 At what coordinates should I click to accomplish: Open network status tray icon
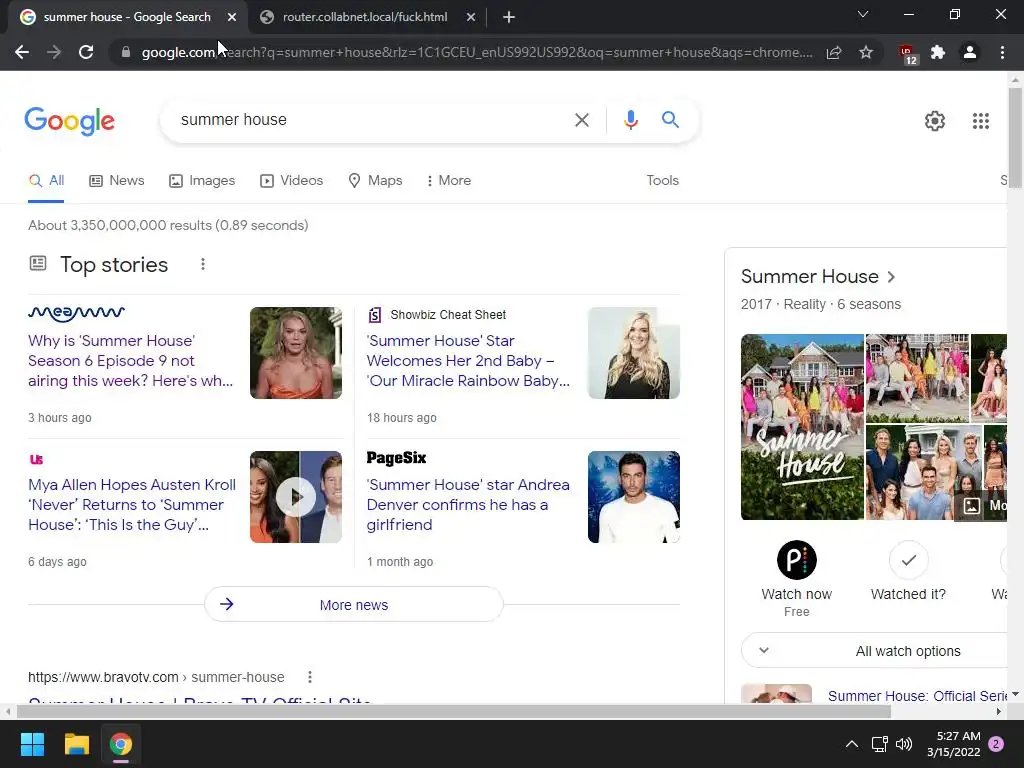pos(879,744)
